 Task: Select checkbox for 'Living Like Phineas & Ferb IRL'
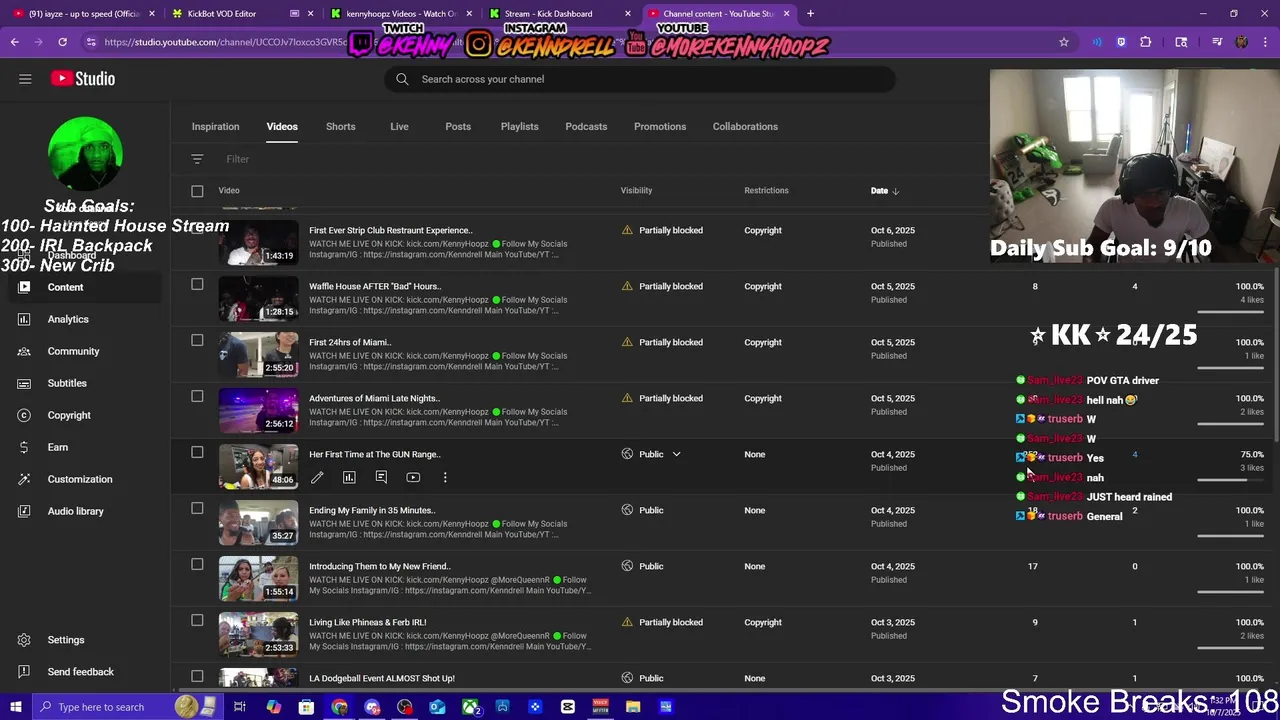click(x=197, y=621)
